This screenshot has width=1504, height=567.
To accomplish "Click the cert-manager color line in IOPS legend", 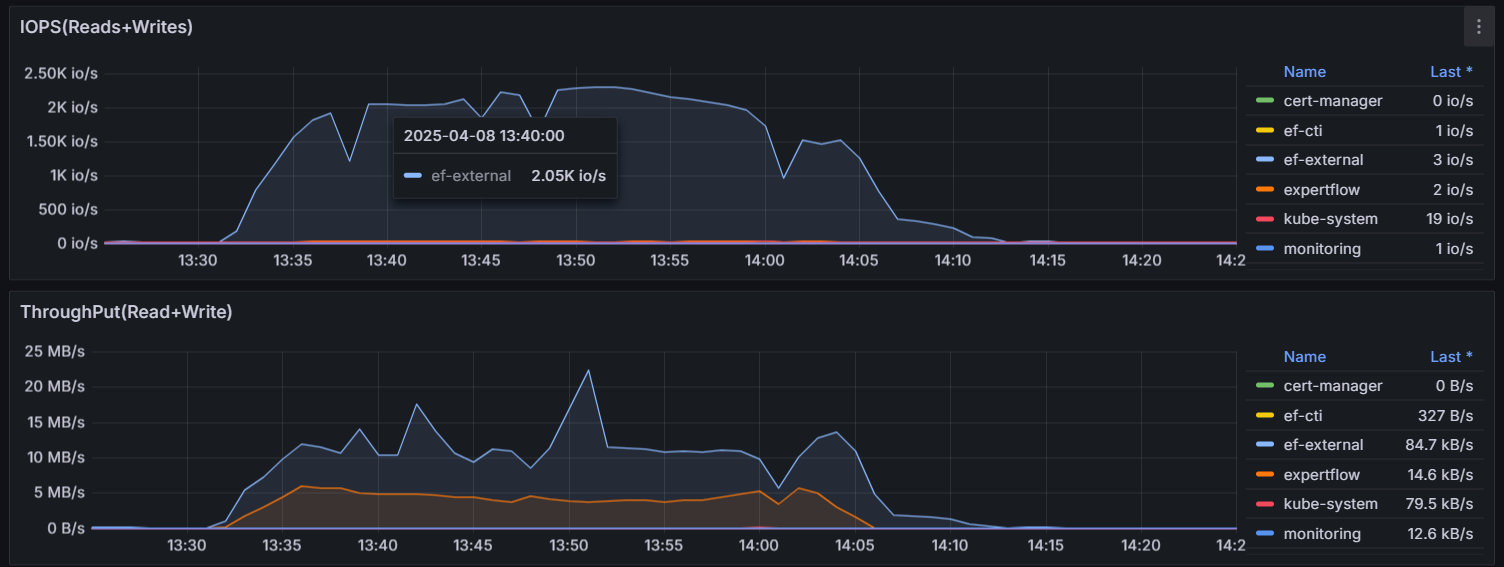I will tap(1265, 101).
